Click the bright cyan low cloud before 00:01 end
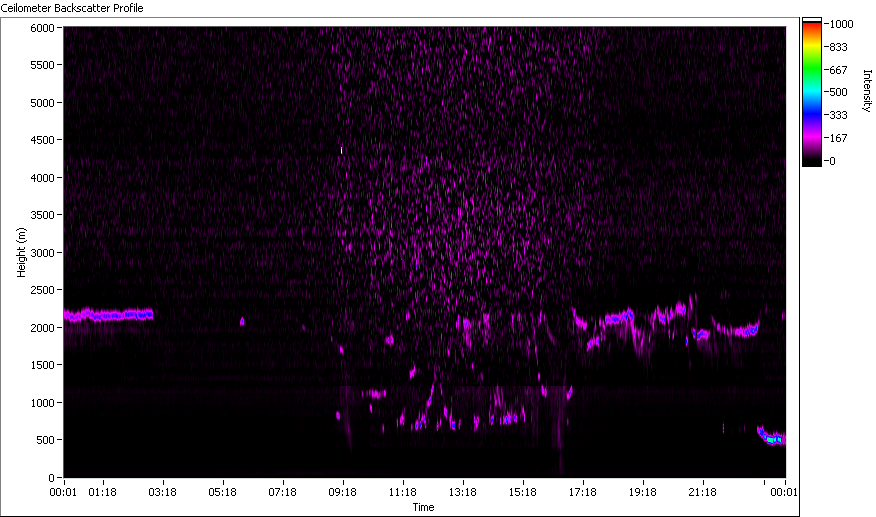Screen dimensions: 876x517 point(772,436)
